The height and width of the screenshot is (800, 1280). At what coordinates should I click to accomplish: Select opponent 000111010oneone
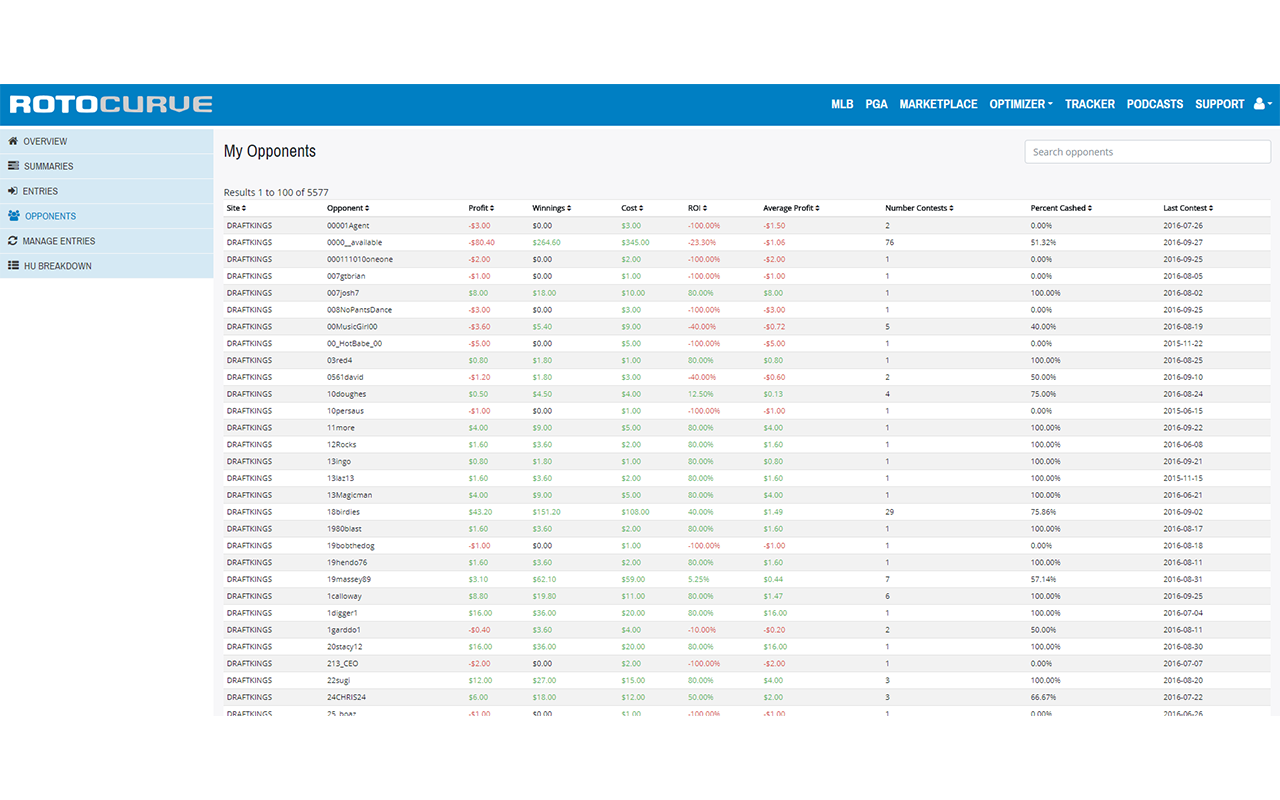[x=360, y=260]
